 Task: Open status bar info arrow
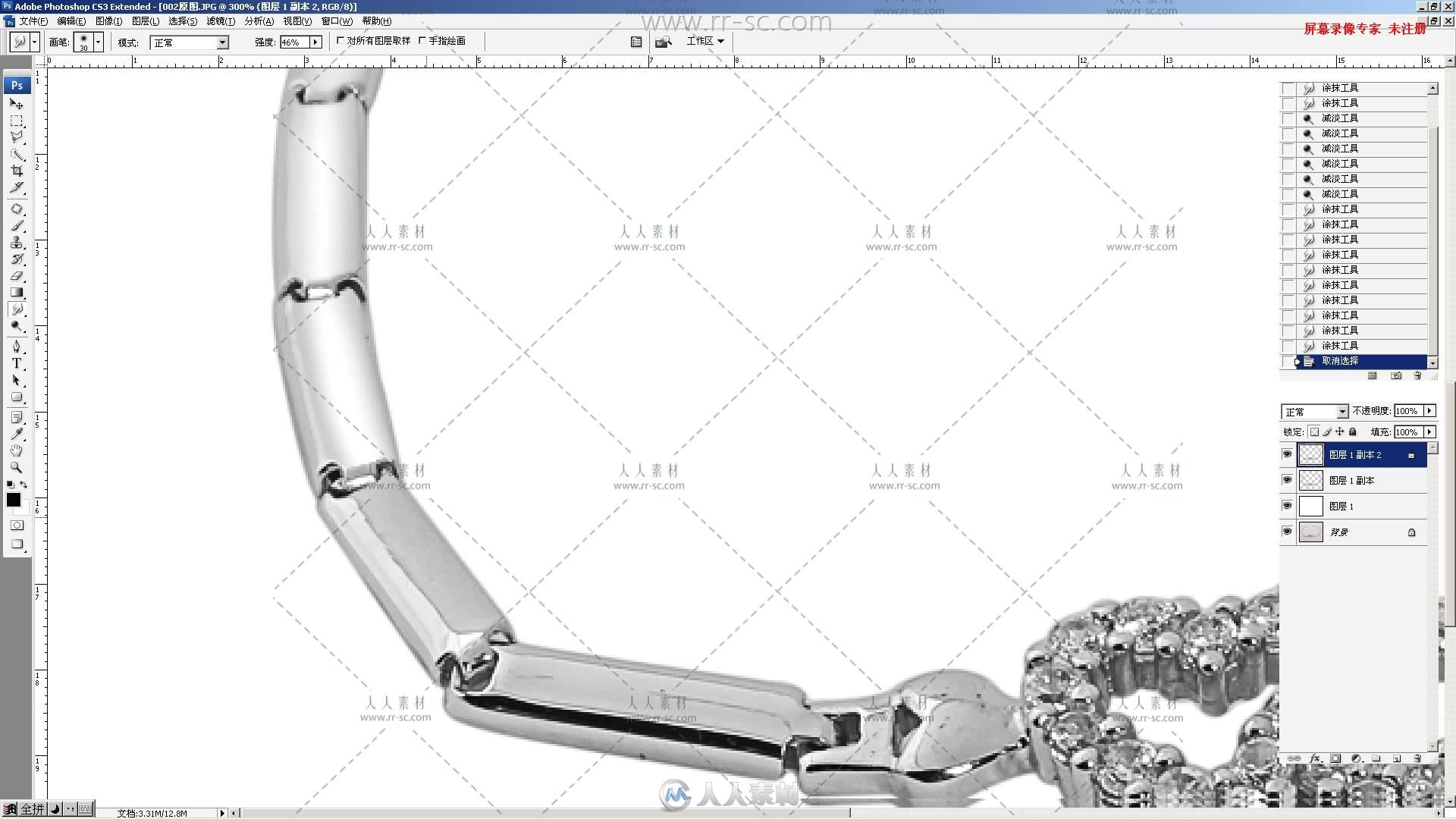click(x=222, y=813)
